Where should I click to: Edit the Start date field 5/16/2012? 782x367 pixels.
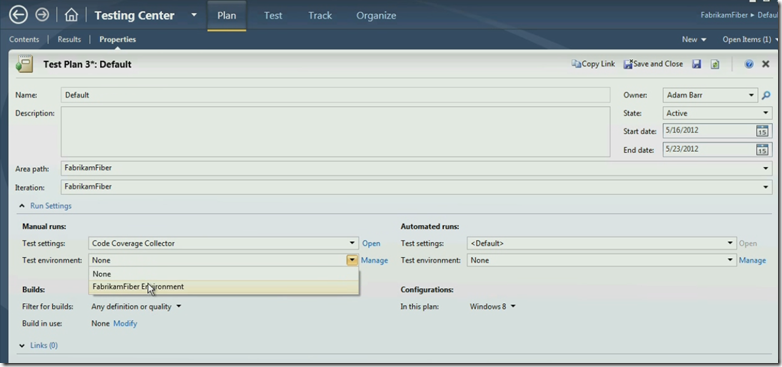click(708, 131)
